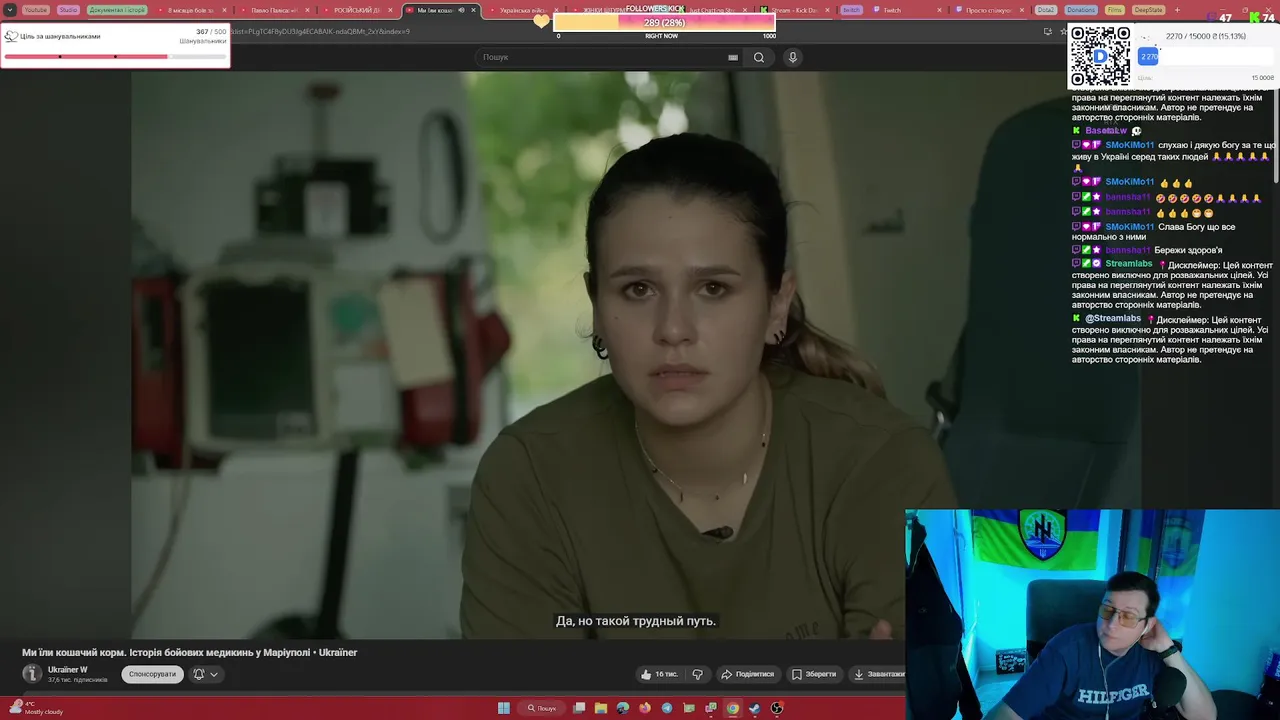Switch to the Donations browser tab
Screen dimensions: 1280x720
(x=1081, y=10)
